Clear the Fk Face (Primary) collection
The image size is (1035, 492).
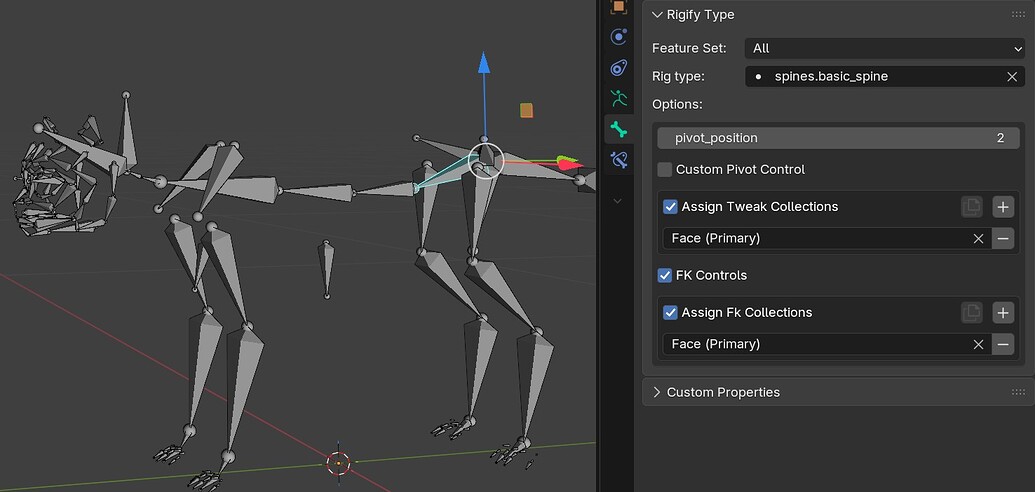[x=978, y=344]
